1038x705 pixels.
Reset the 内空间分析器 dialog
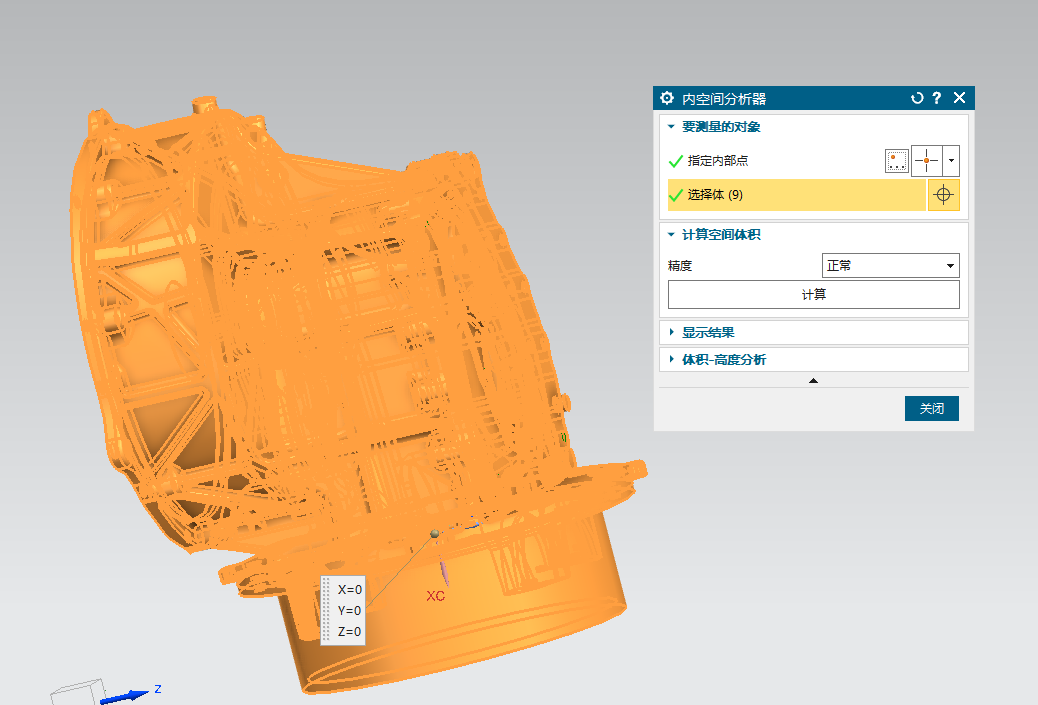pyautogui.click(x=917, y=98)
